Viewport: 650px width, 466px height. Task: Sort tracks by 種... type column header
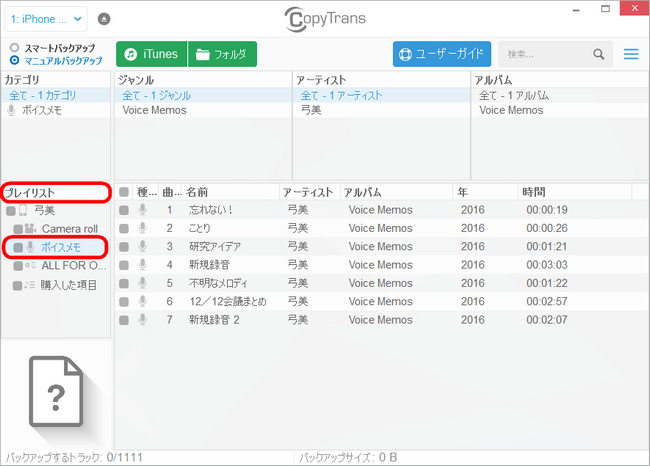click(146, 192)
